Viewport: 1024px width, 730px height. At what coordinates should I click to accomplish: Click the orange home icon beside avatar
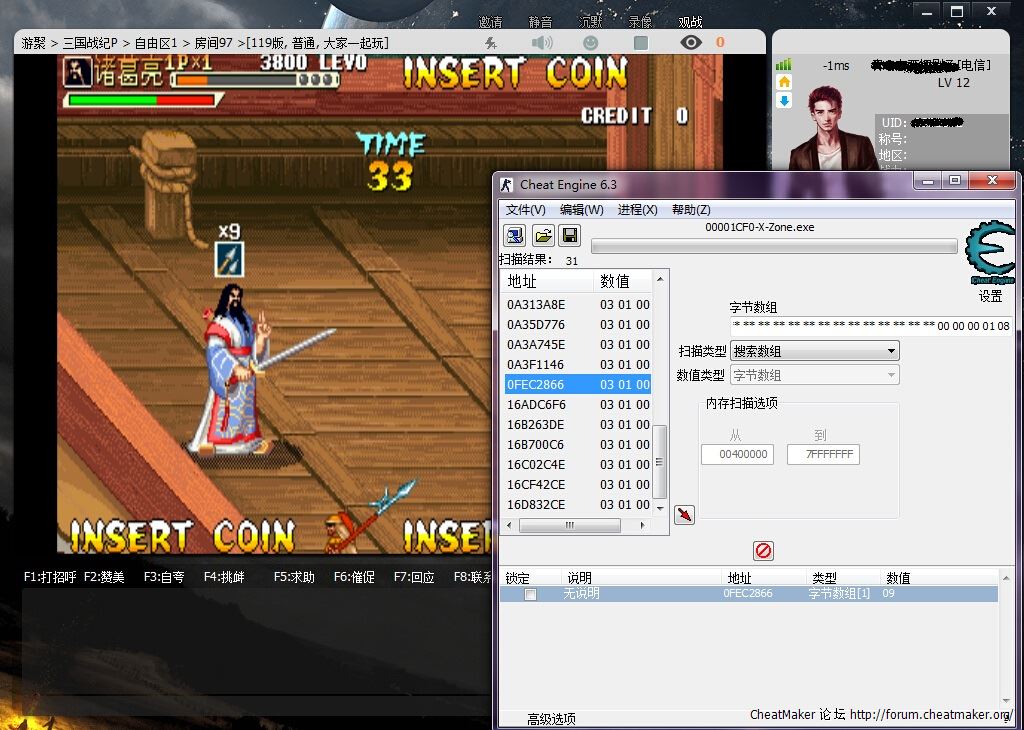[x=784, y=82]
